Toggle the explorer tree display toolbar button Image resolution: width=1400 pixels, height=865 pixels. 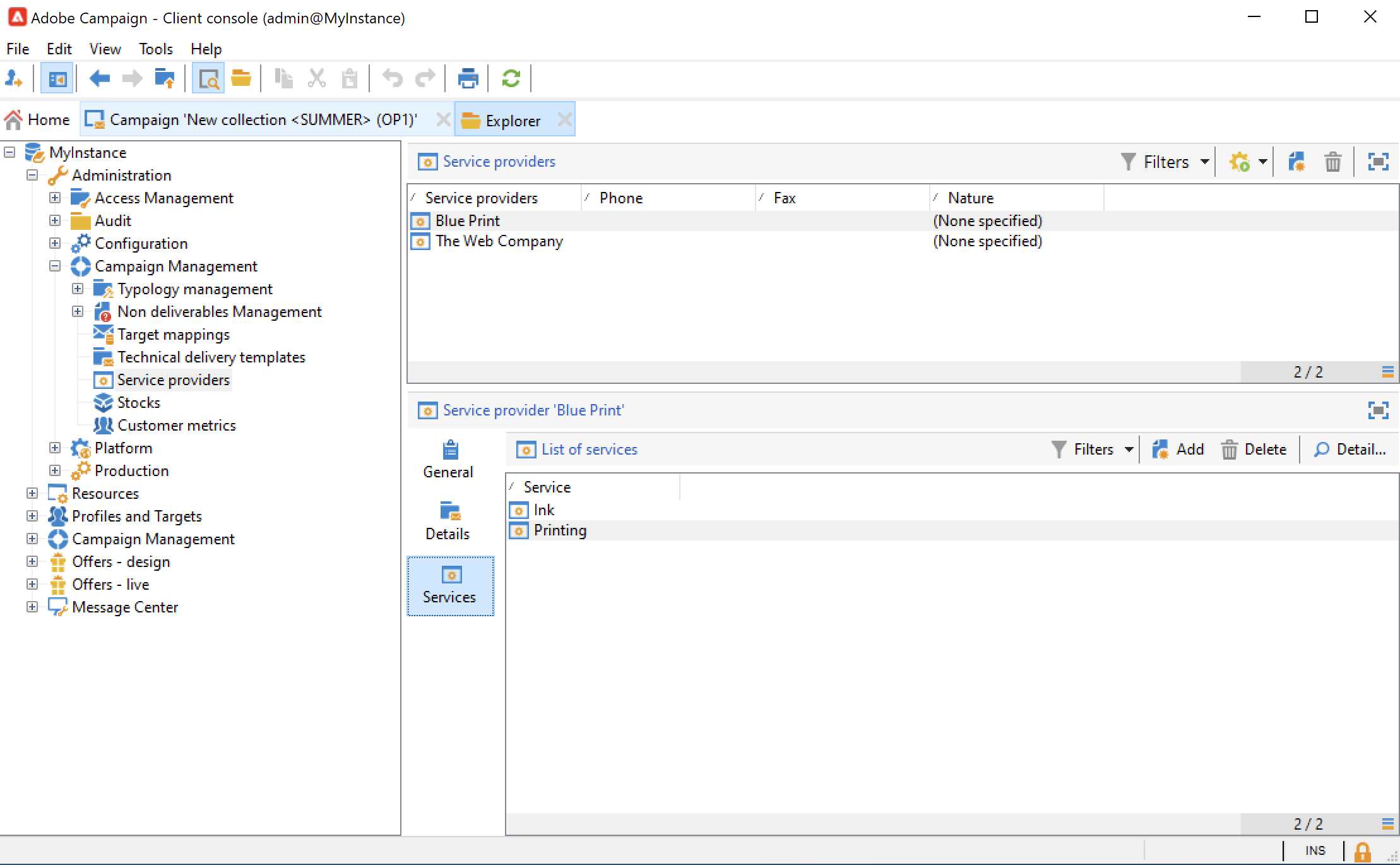click(x=57, y=79)
